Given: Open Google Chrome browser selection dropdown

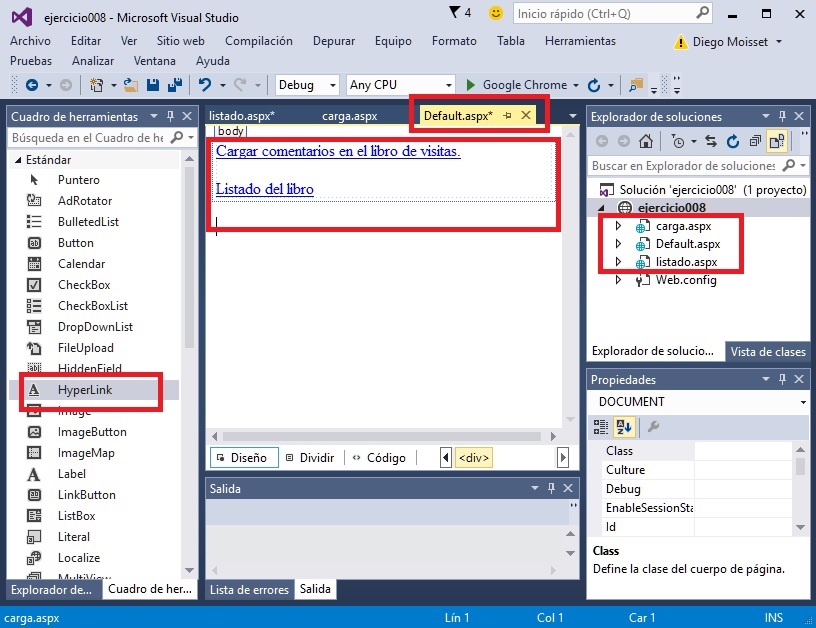Looking at the screenshot, I should [576, 85].
